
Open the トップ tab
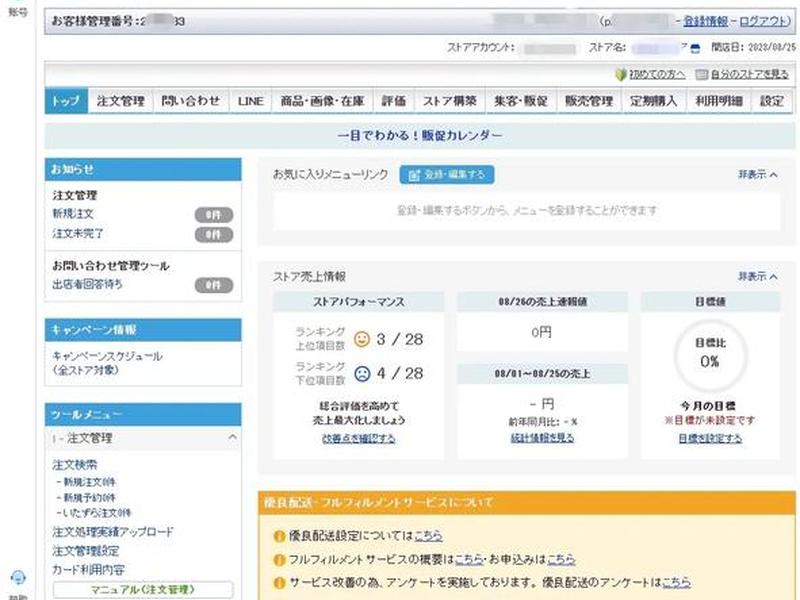[66, 101]
